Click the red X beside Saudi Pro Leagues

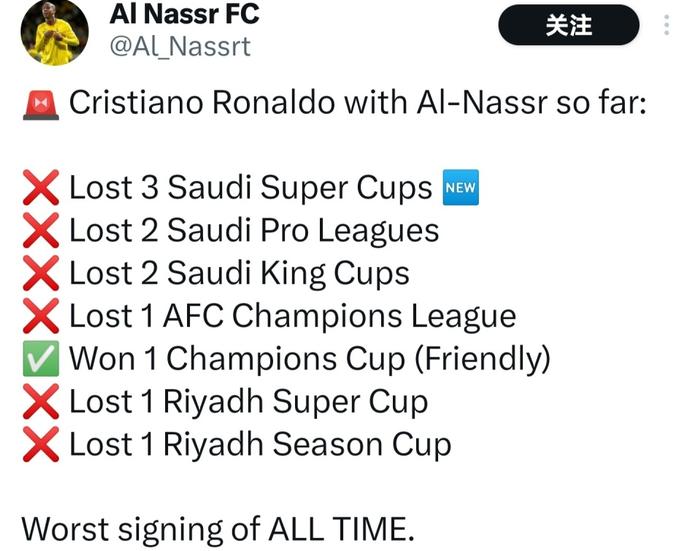click(41, 230)
